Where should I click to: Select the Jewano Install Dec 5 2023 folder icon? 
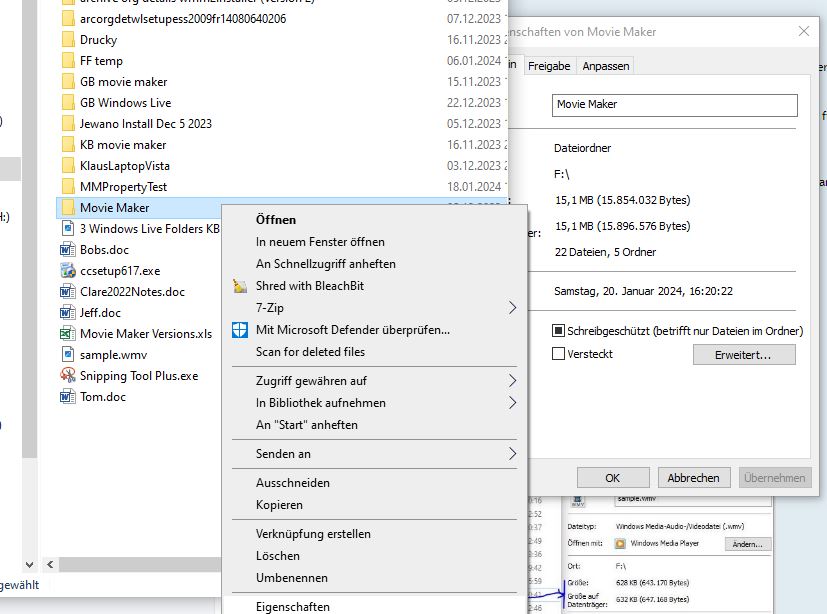(x=68, y=124)
